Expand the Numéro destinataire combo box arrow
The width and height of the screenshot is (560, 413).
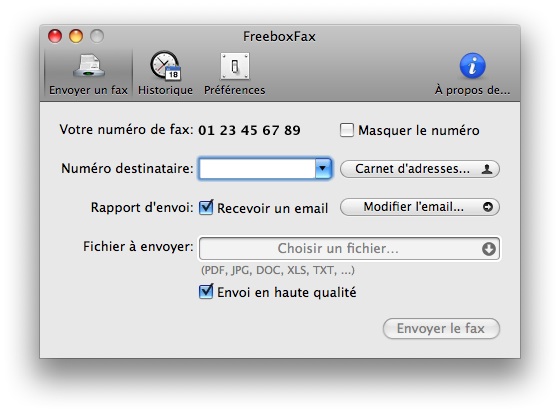tap(323, 169)
